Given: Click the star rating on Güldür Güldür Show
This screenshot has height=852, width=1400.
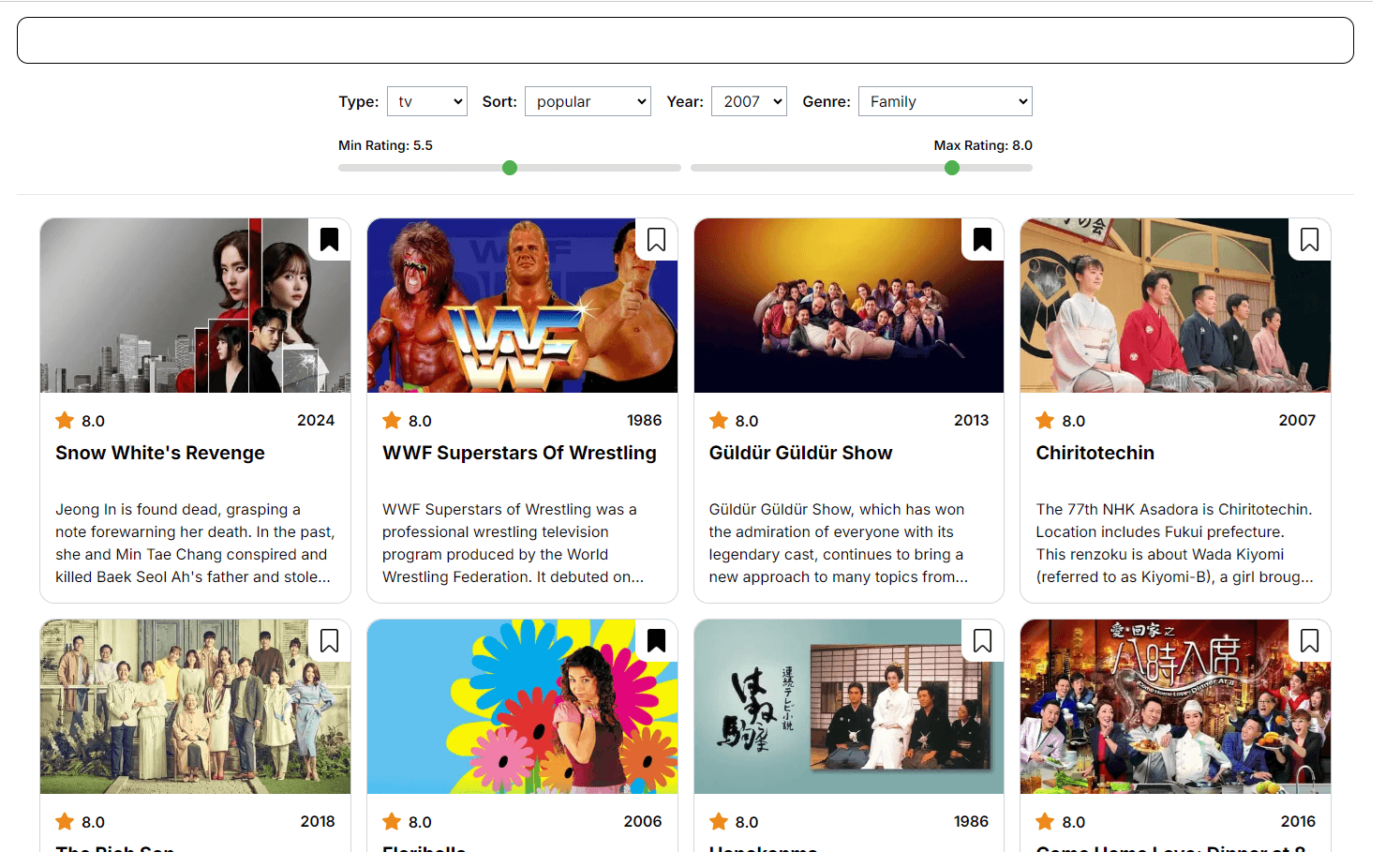Looking at the screenshot, I should [734, 421].
